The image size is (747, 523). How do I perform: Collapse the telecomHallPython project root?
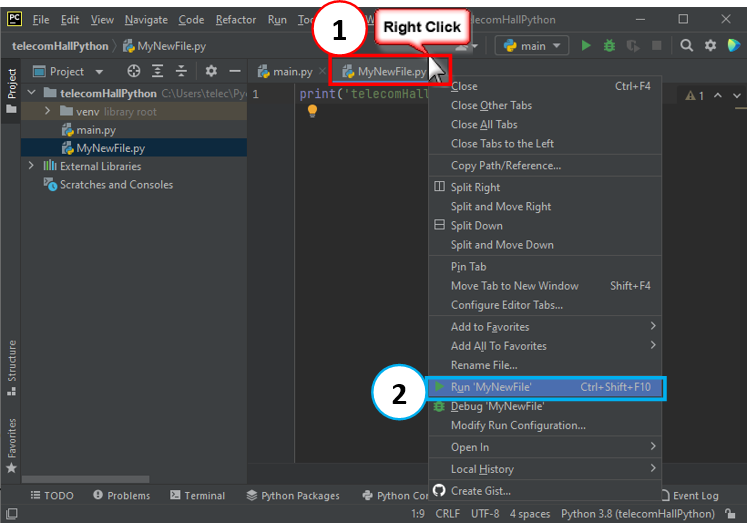(31, 92)
